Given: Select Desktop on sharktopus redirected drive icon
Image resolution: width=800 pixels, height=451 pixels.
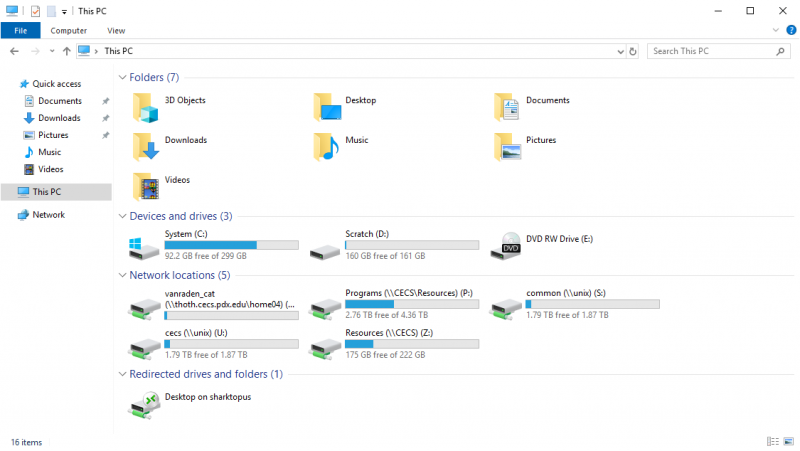Looking at the screenshot, I should (145, 406).
